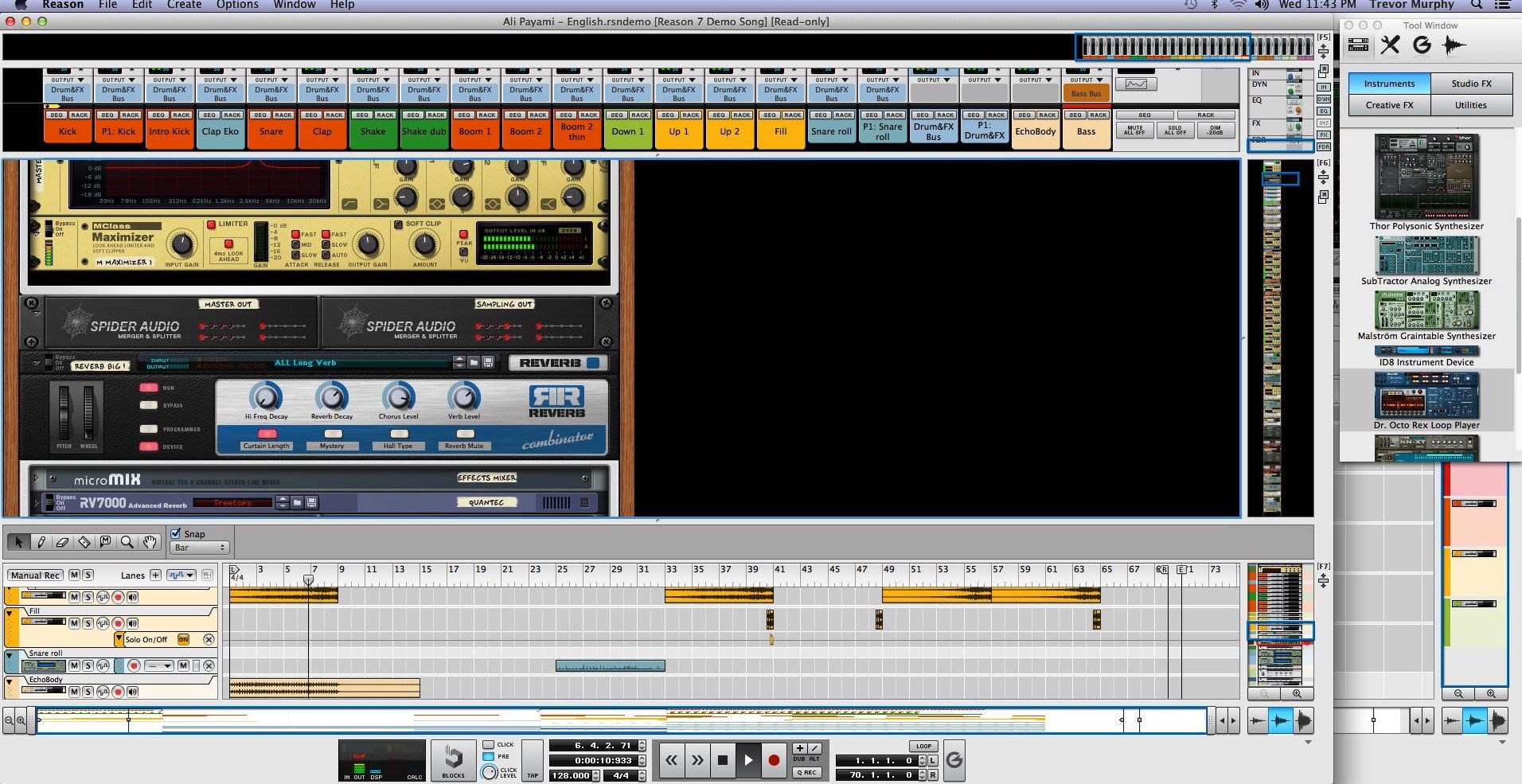
Task: Open the Blocks button
Action: click(453, 761)
